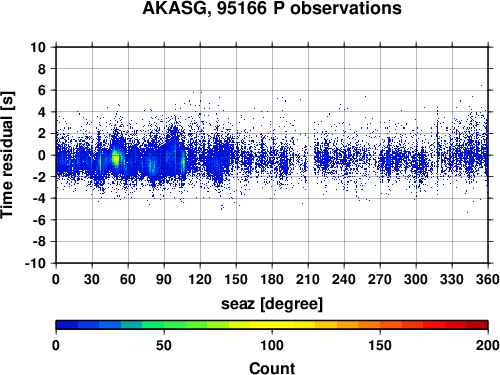
Task: Click the y-axis tick label -10
Action: (35, 263)
